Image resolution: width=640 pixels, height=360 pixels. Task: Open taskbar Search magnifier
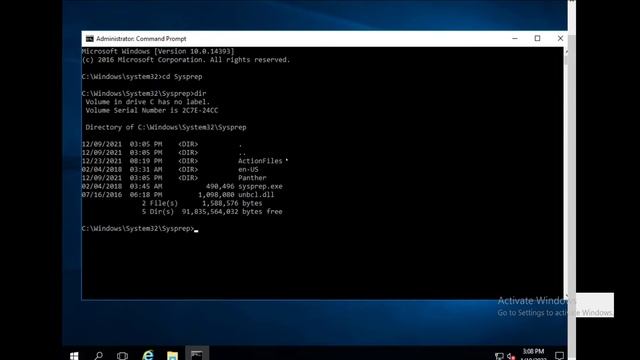pos(98,356)
